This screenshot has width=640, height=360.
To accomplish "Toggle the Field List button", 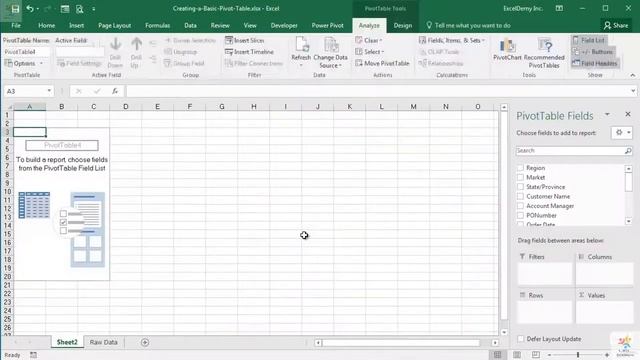I will [589, 40].
